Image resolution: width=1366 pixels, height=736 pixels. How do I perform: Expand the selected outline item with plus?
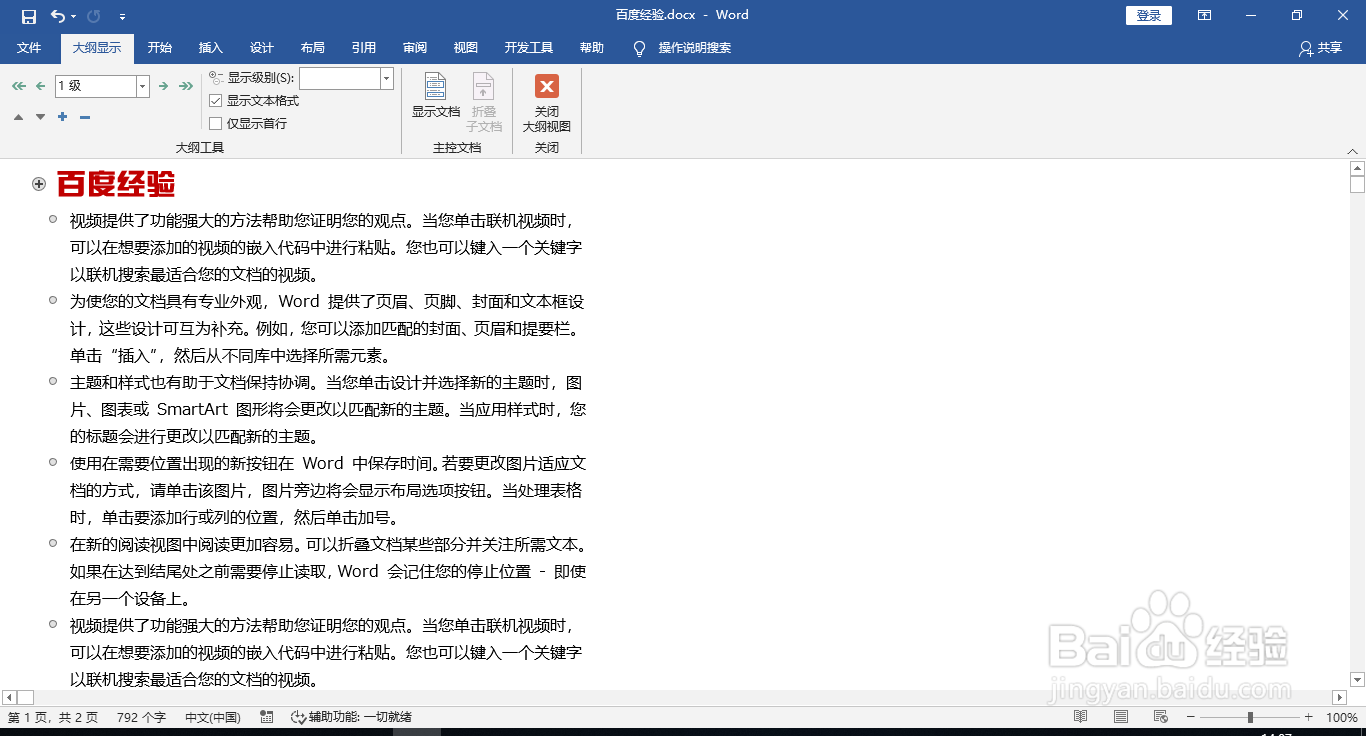62,117
